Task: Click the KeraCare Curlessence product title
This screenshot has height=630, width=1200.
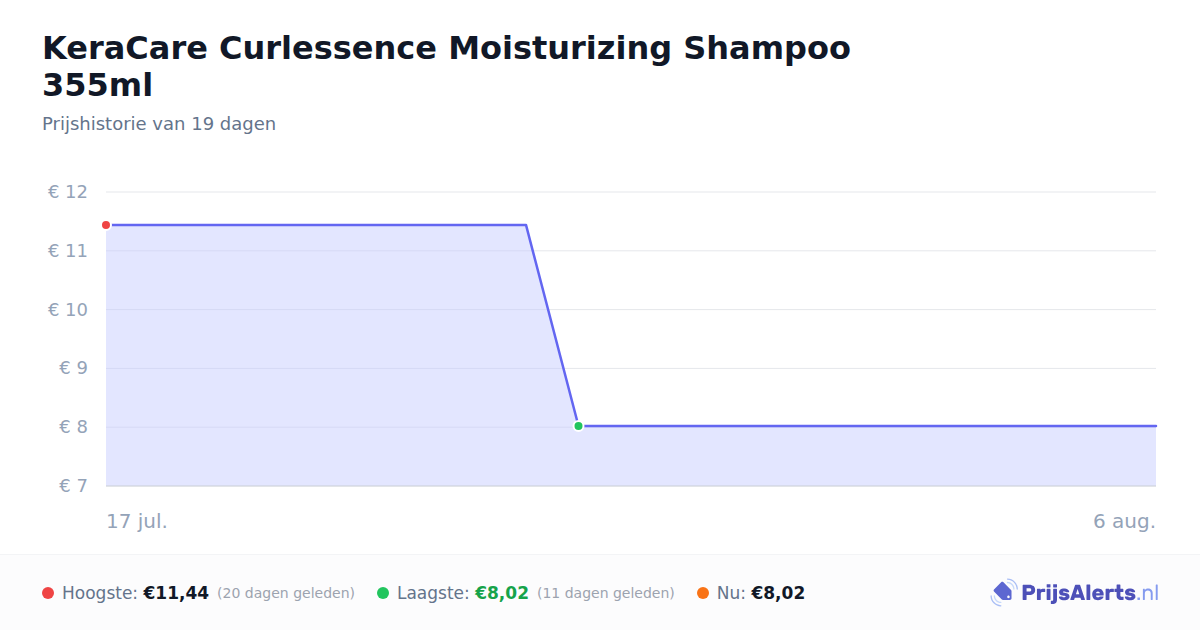Action: 446,66
